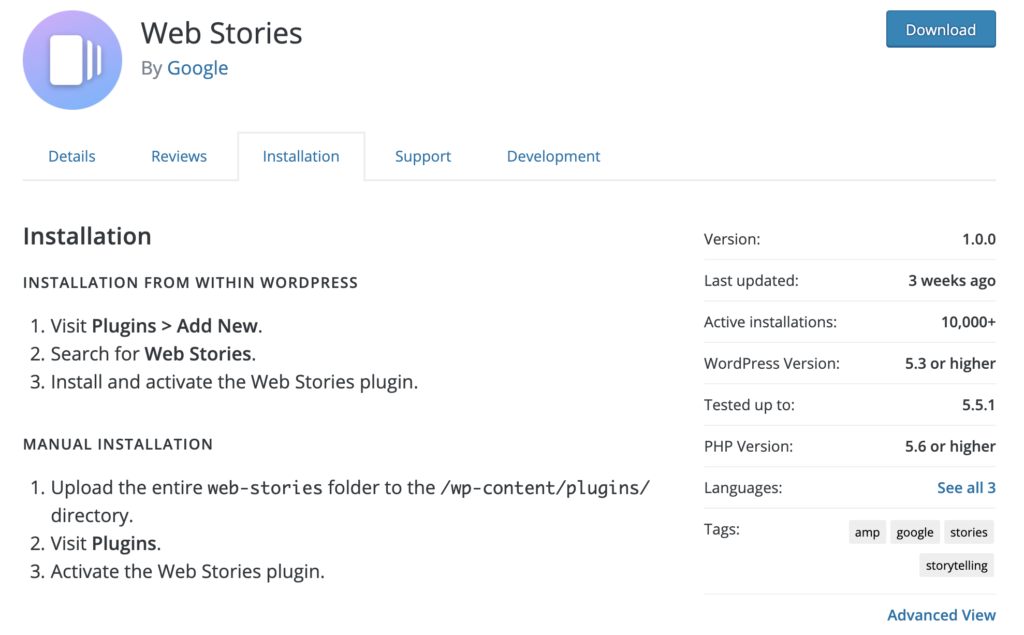
Task: Download the Web Stories plugin
Action: point(940,29)
